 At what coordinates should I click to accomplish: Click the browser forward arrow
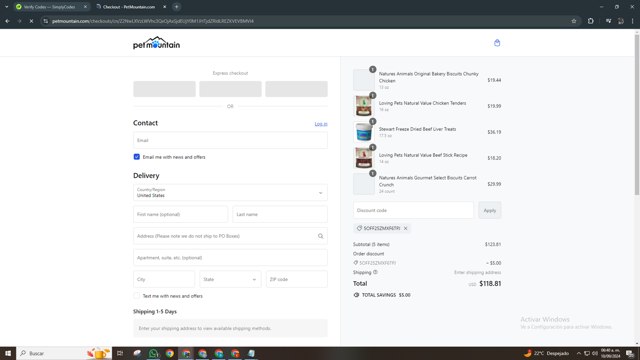point(19,21)
